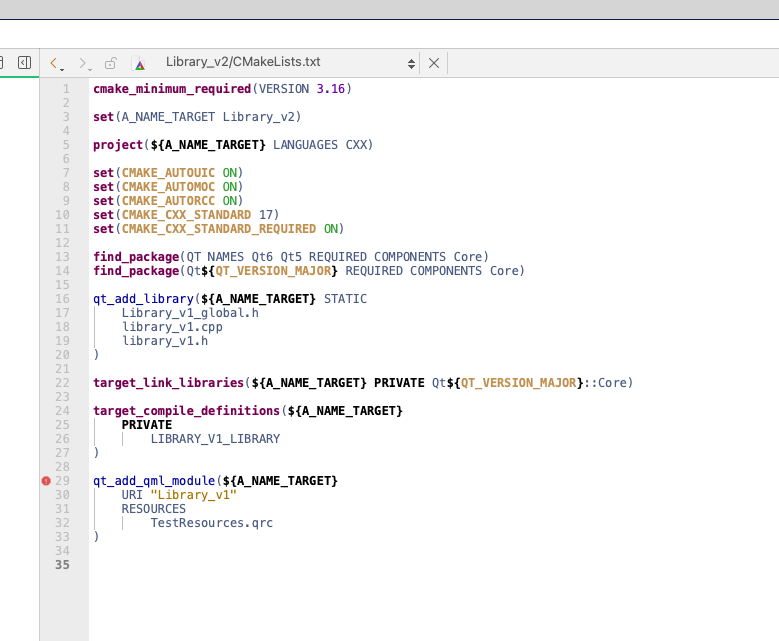Click the CMake file type icon
This screenshot has height=641, width=779.
(140, 63)
